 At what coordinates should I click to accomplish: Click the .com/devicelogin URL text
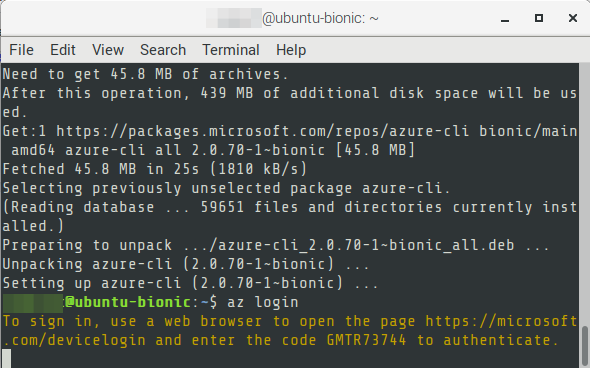click(78, 340)
